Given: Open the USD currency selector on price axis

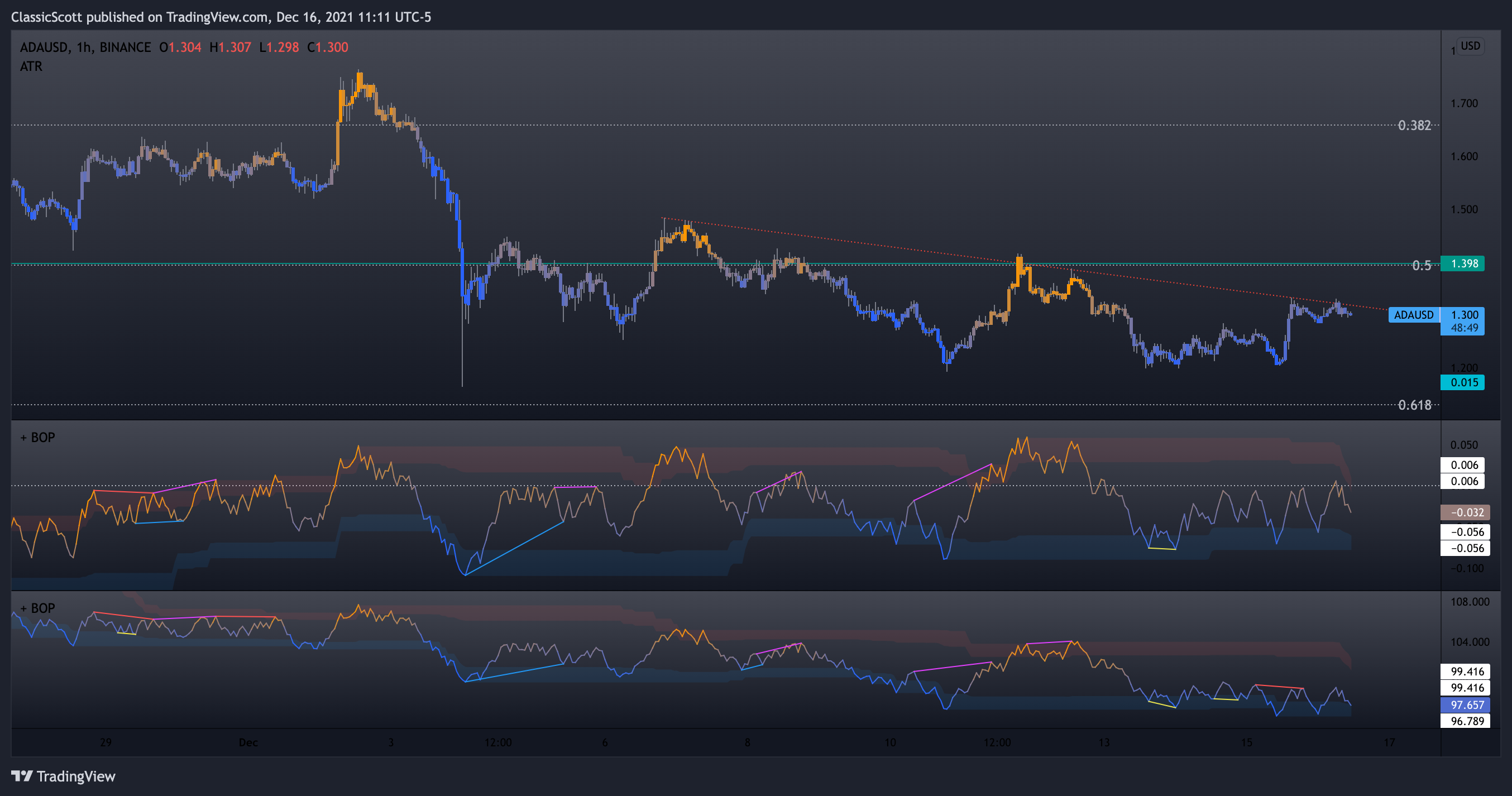Looking at the screenshot, I should [1470, 46].
